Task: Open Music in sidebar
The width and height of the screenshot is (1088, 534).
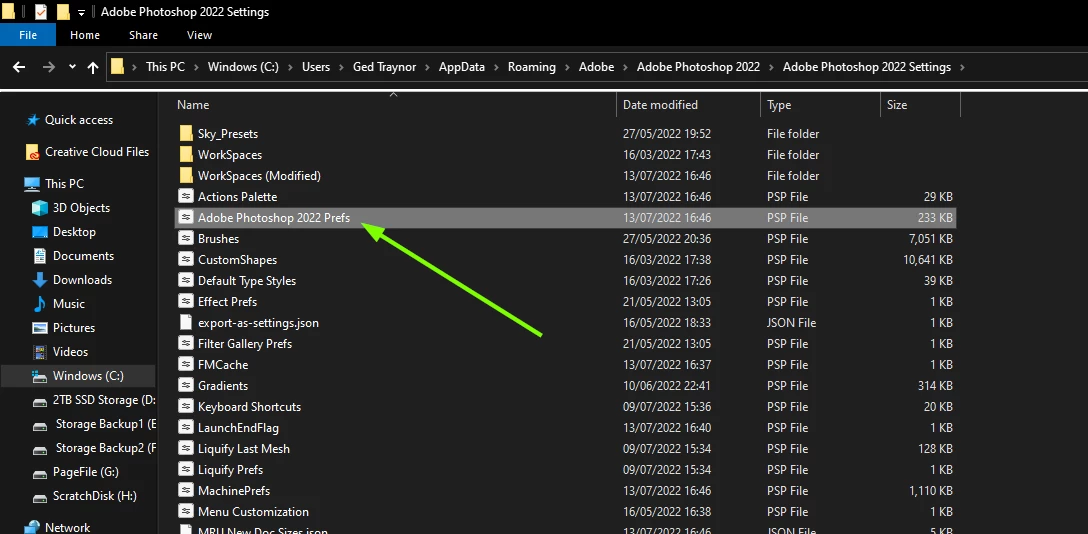Action: 69,304
